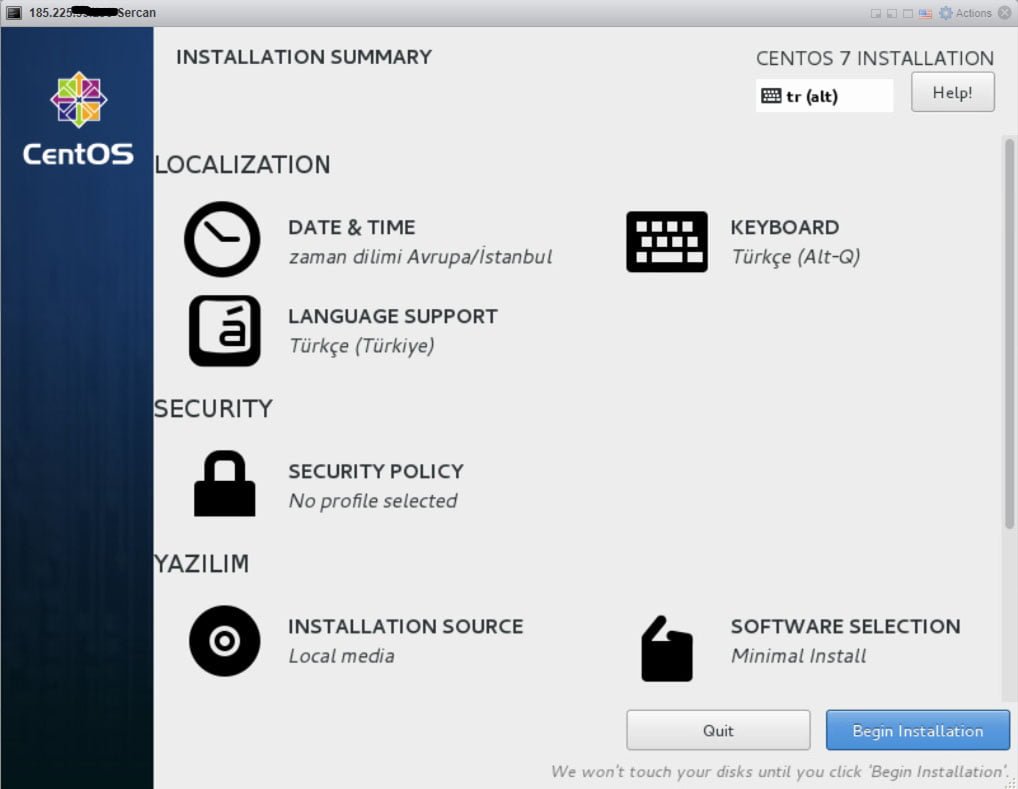Click the text 'zaman dilimi Avrupa/İstanbul'
The image size is (1018, 789).
click(420, 257)
